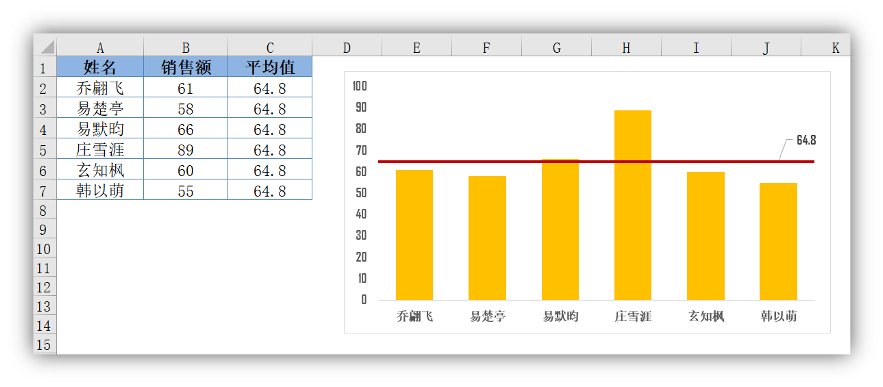Click the 平均值 header cell
Screen dimensions: 883x387
point(270,67)
